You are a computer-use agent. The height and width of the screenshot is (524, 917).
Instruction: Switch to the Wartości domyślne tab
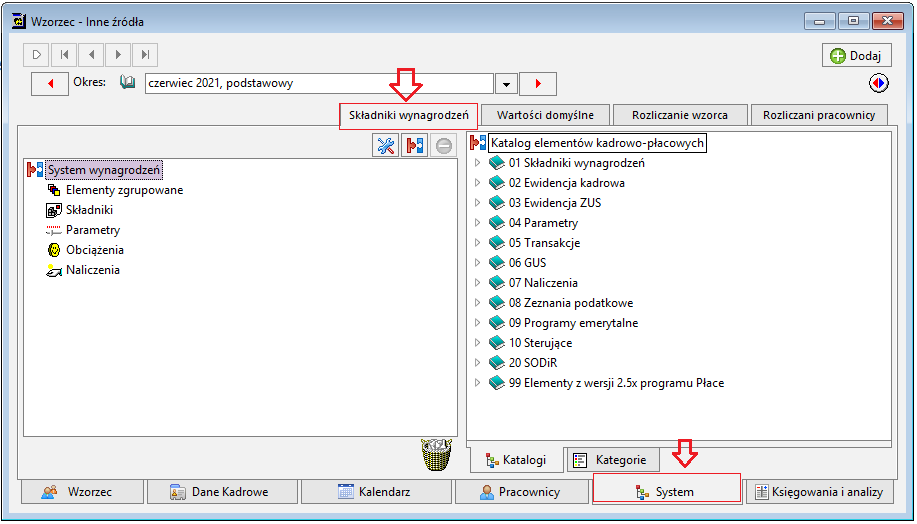tap(545, 115)
